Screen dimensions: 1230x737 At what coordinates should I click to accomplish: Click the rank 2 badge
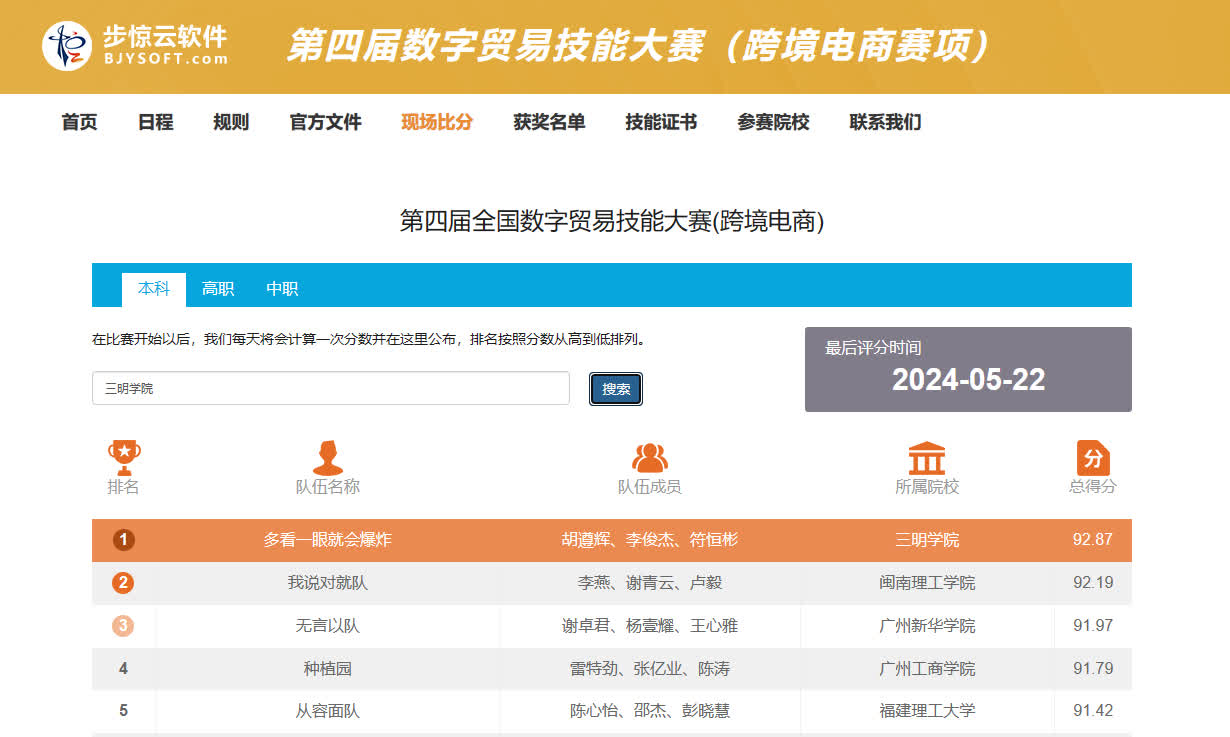[x=124, y=583]
